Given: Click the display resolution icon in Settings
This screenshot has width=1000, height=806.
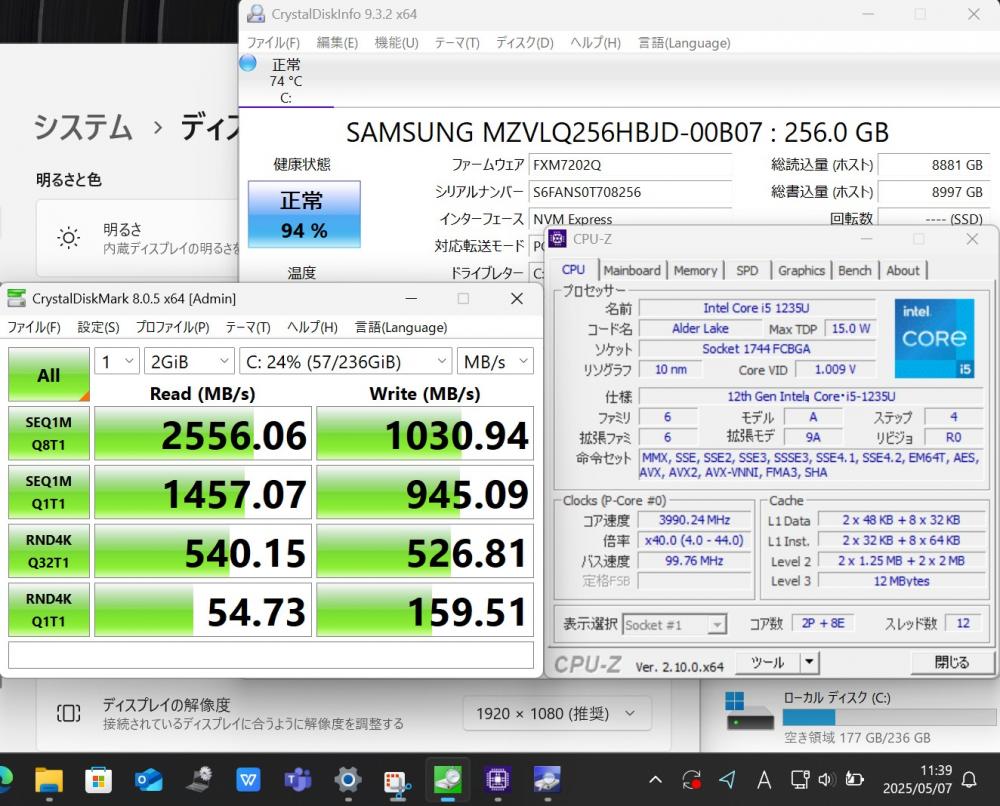Looking at the screenshot, I should coord(69,713).
